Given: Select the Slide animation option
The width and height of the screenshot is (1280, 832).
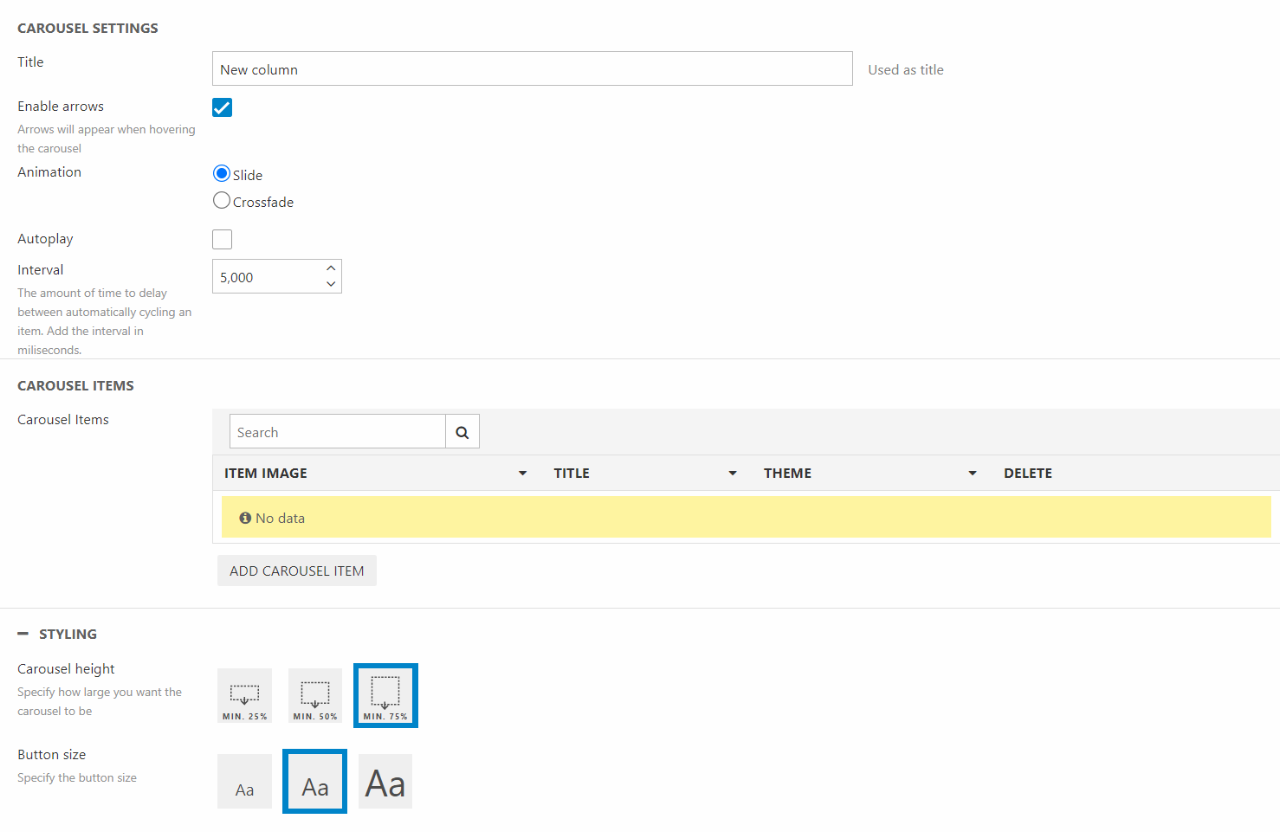Looking at the screenshot, I should click(x=222, y=173).
